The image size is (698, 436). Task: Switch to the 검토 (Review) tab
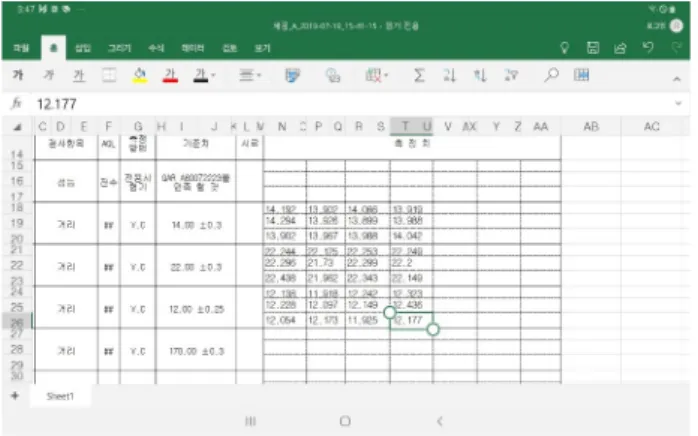pos(229,48)
